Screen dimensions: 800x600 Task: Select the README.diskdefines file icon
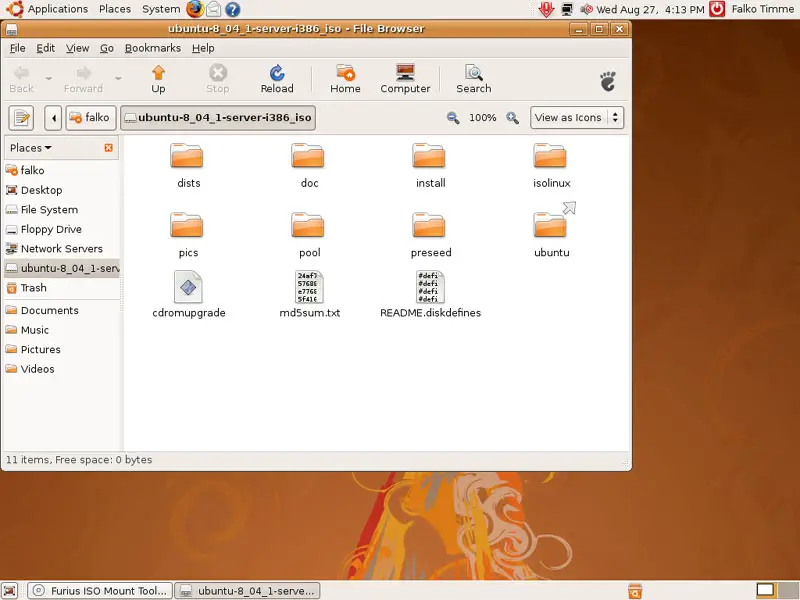(x=430, y=287)
